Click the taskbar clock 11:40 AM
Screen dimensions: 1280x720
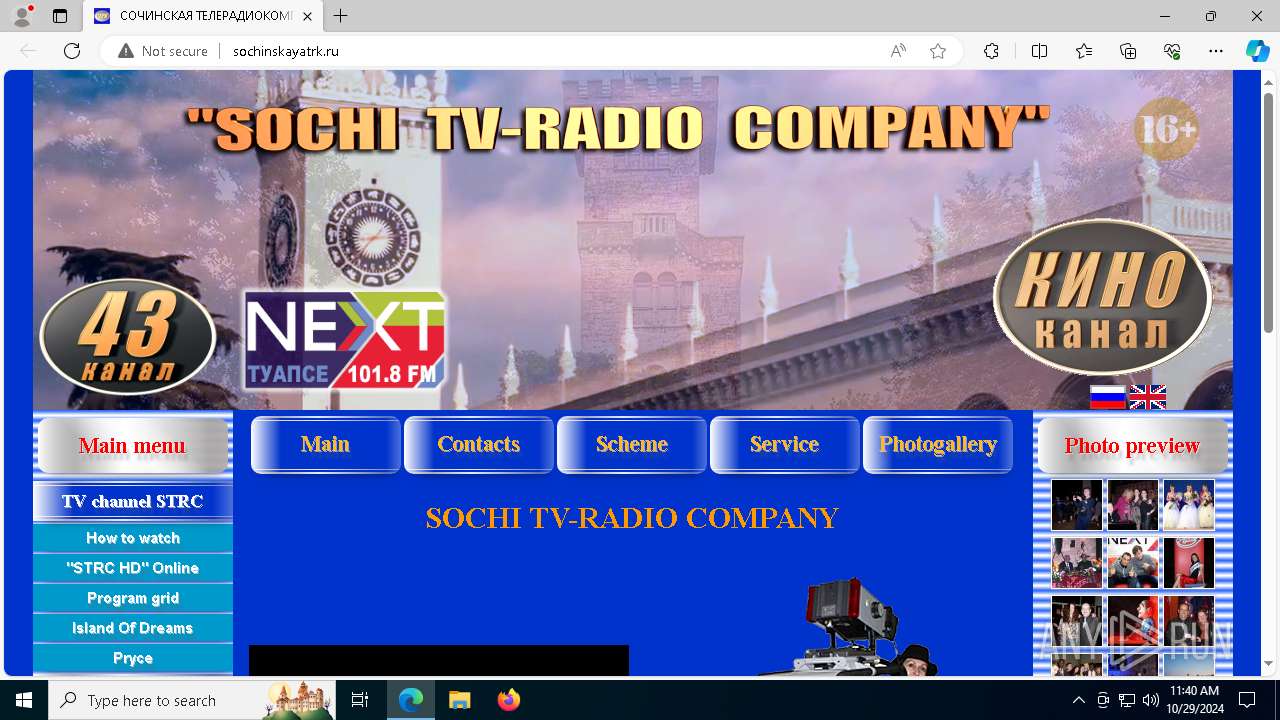1194,700
